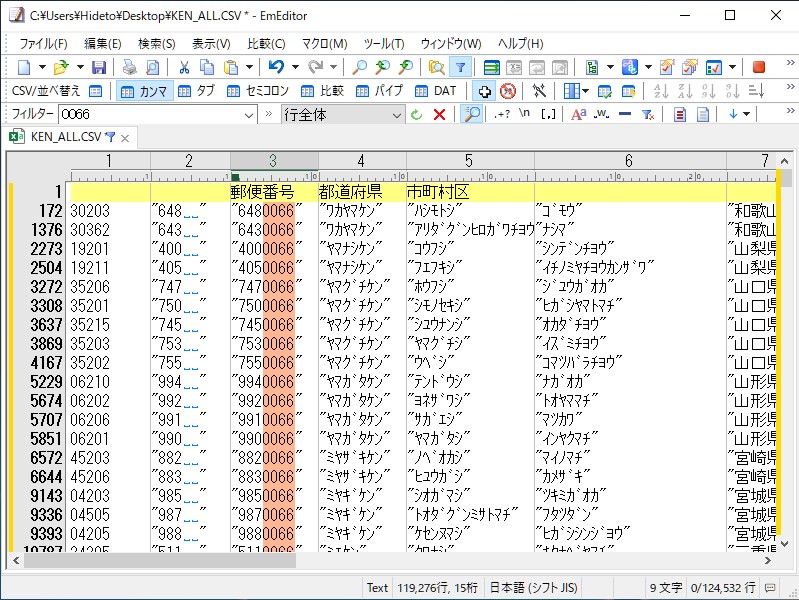Toggle regular expression .+? filter option
The image size is (799, 600).
pyautogui.click(x=501, y=115)
